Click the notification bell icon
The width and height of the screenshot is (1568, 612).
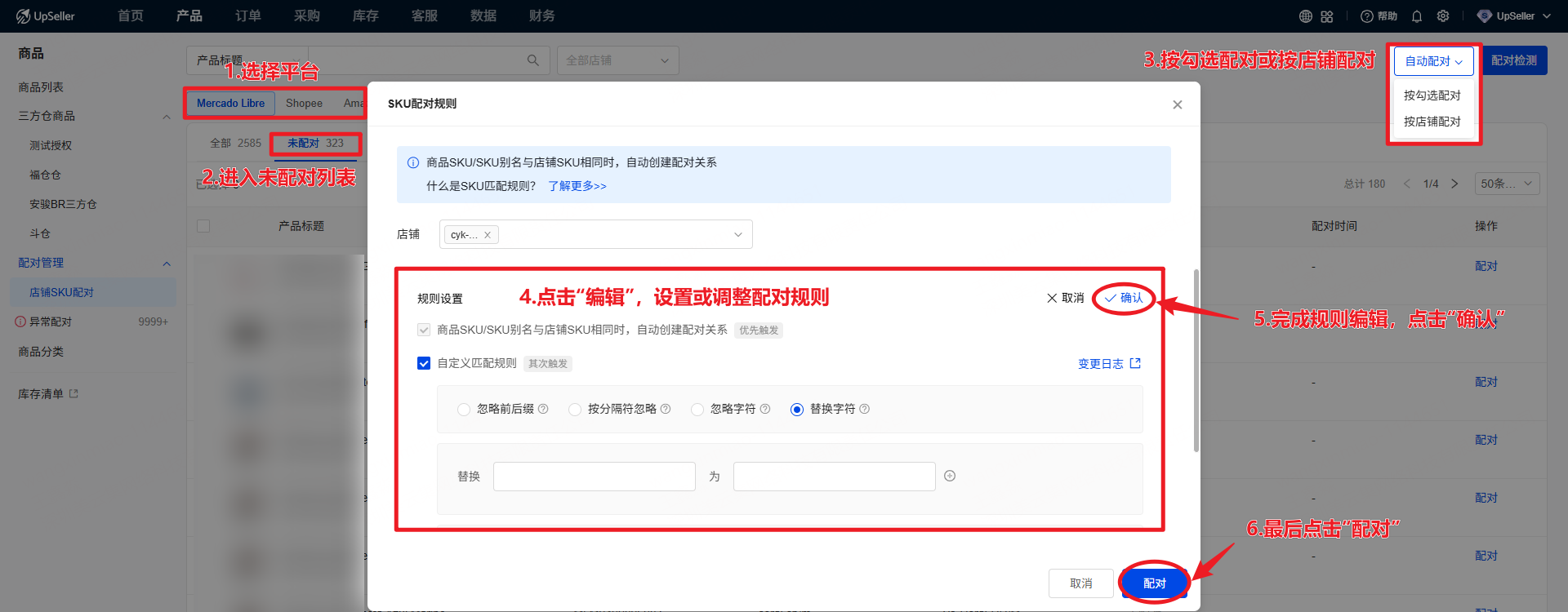[1417, 16]
